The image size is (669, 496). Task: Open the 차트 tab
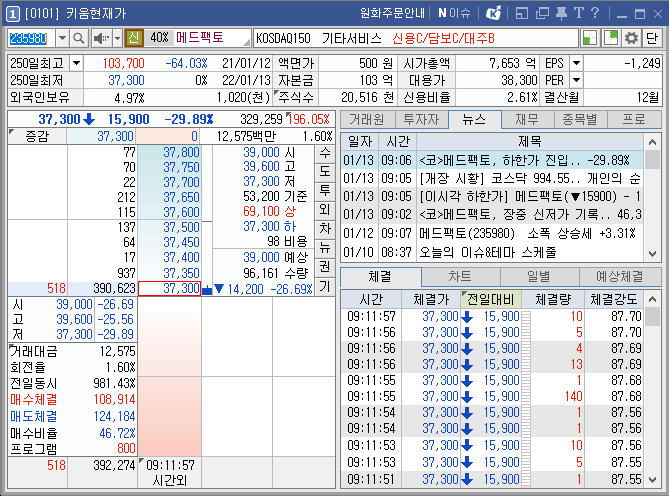tap(460, 277)
